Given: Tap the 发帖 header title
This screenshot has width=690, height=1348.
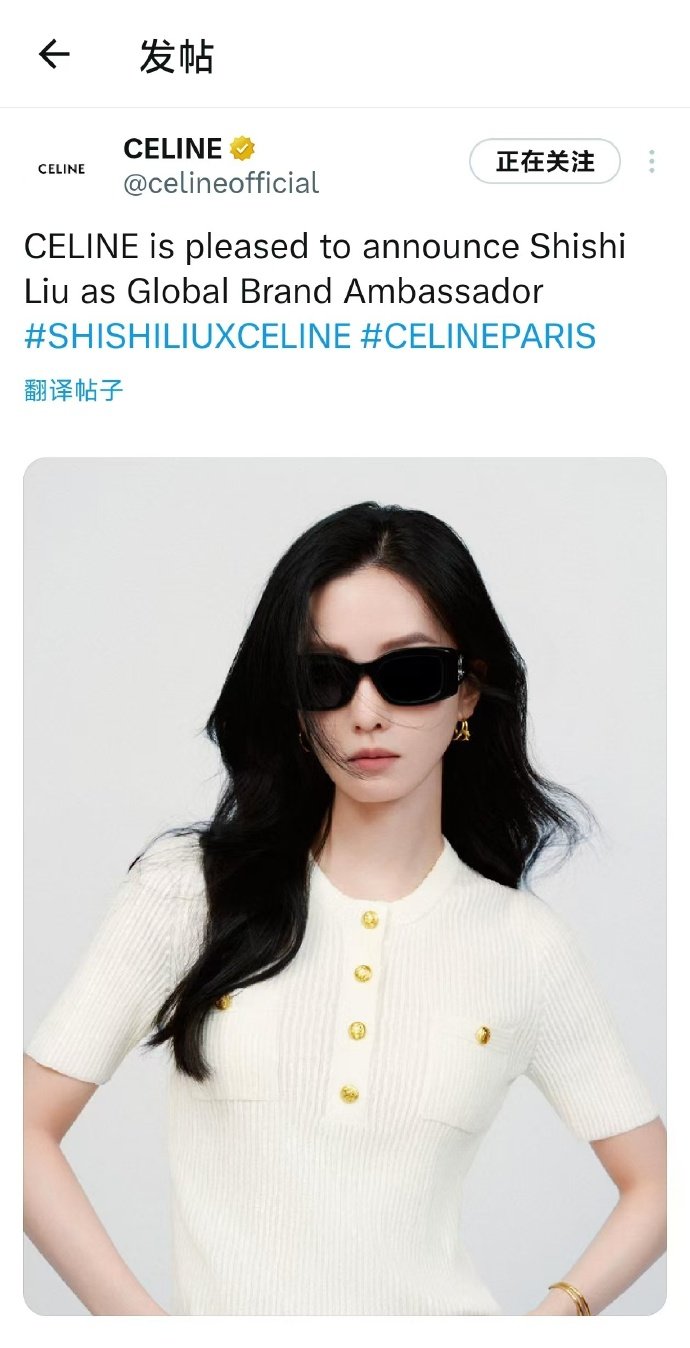Looking at the screenshot, I should tap(176, 56).
